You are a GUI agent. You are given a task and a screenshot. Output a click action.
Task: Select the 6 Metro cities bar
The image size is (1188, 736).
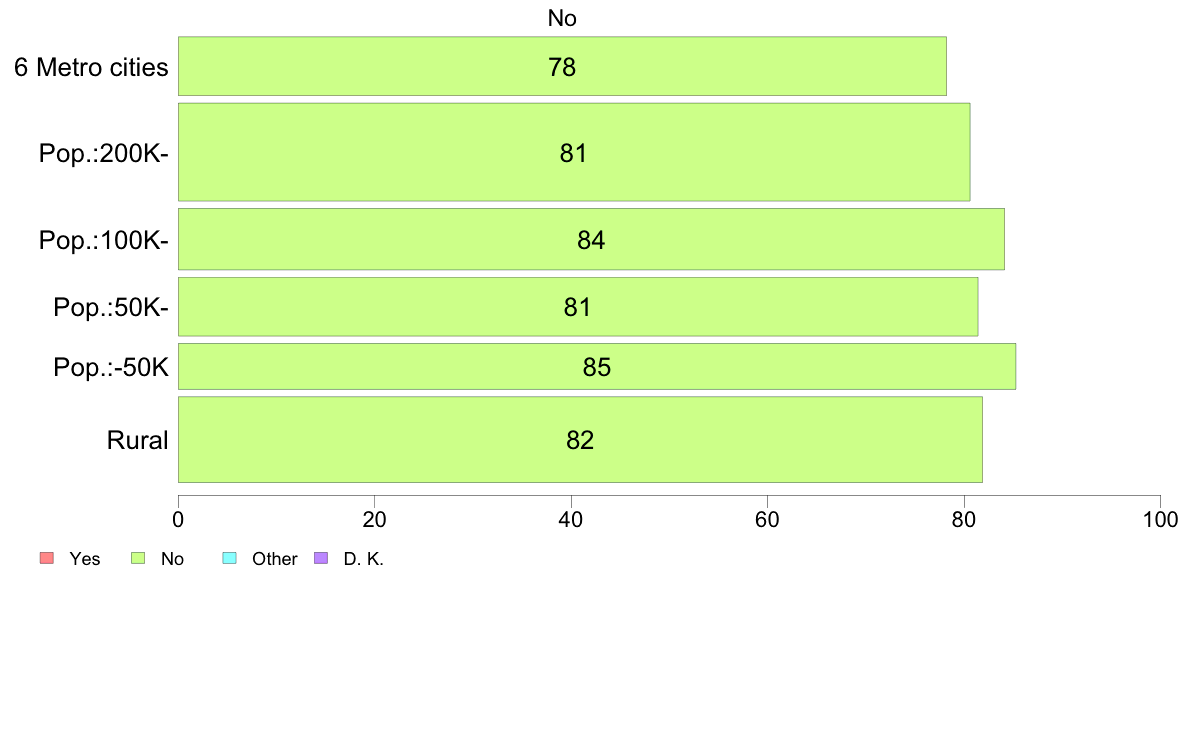pos(562,66)
